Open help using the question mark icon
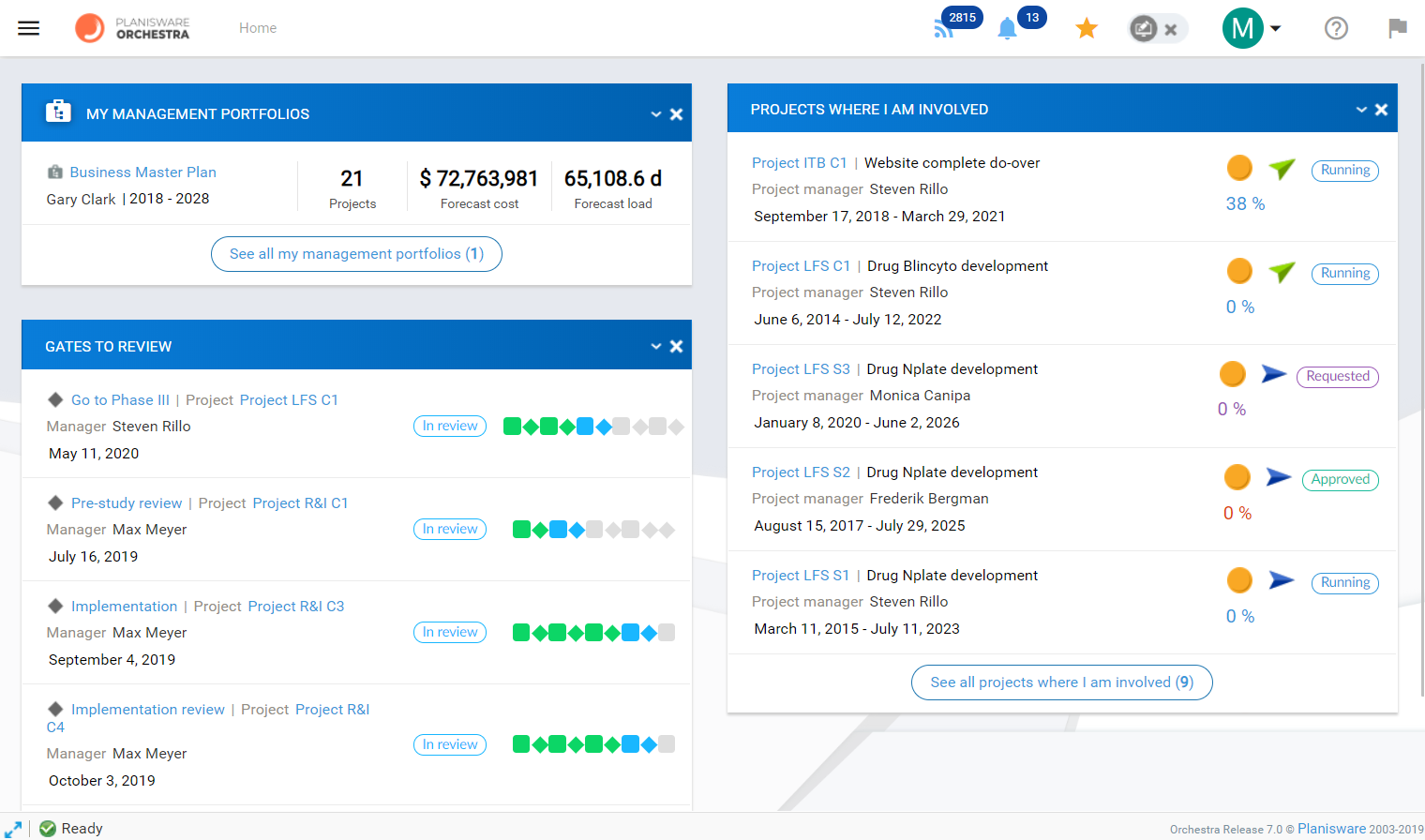 point(1336,28)
